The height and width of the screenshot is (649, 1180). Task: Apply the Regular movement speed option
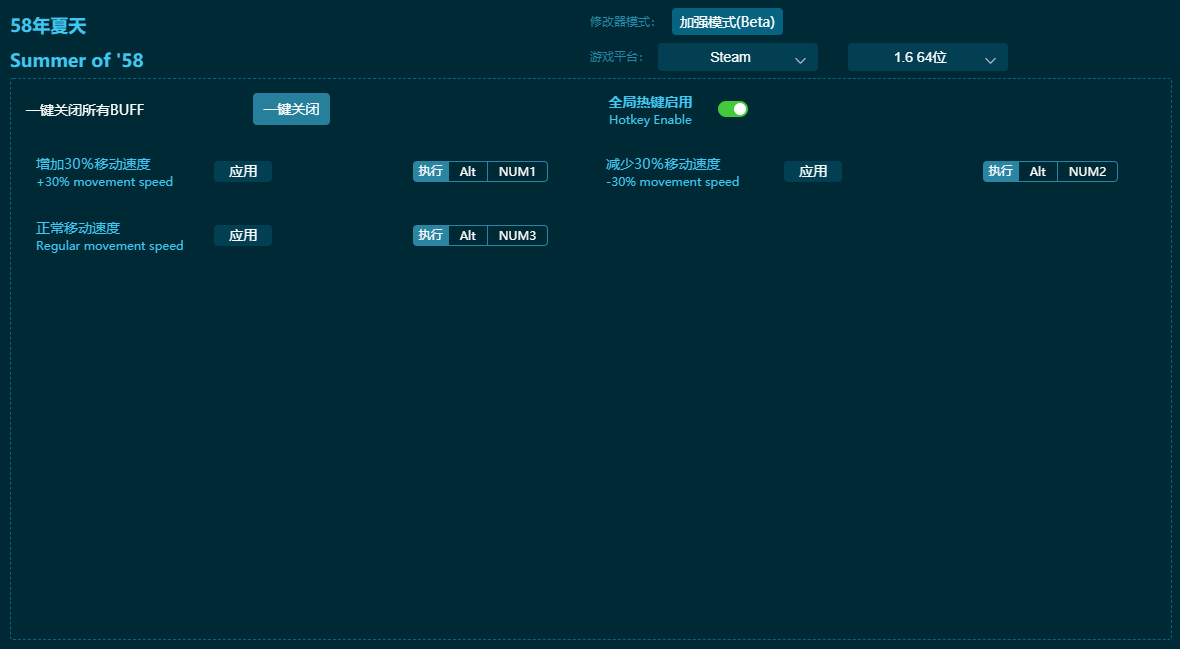(x=243, y=236)
